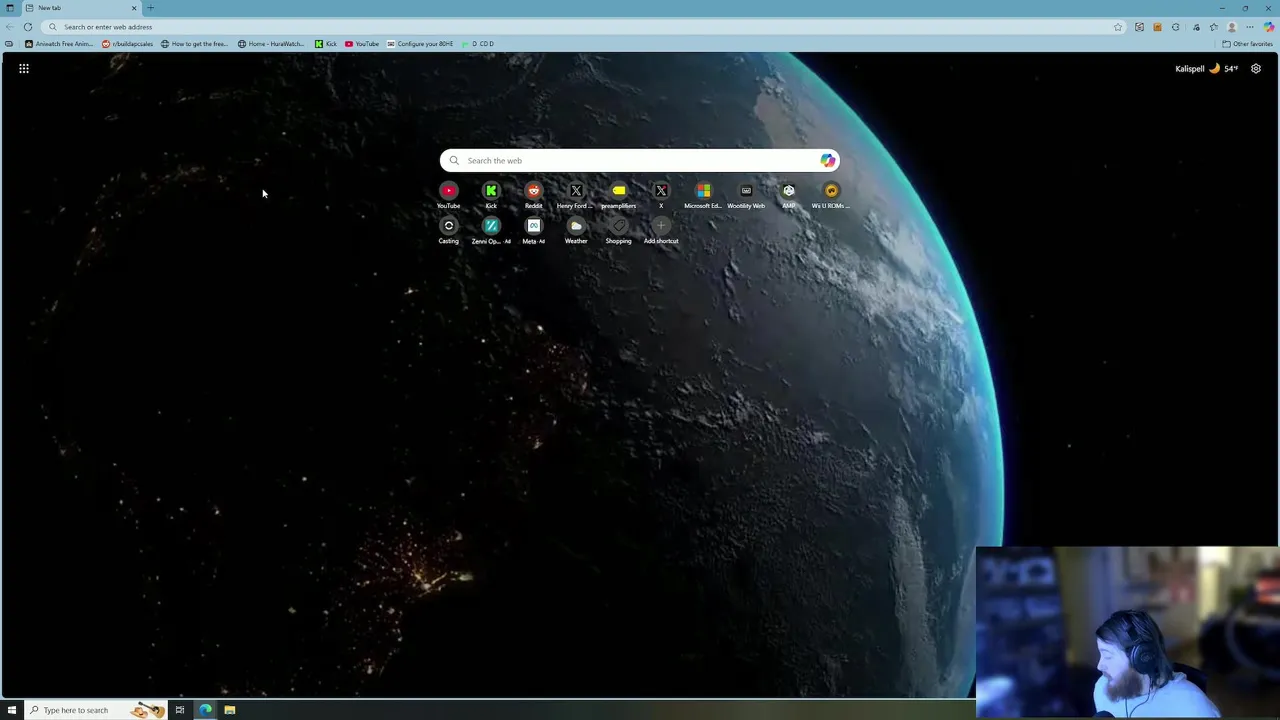
Task: Close the New tab tab
Action: point(134,8)
